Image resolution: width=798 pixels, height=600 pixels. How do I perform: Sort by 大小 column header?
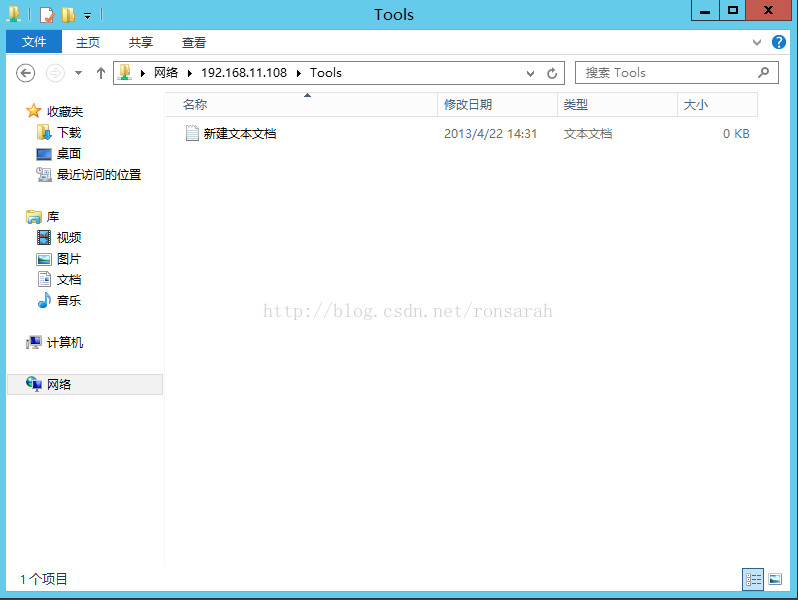click(718, 105)
